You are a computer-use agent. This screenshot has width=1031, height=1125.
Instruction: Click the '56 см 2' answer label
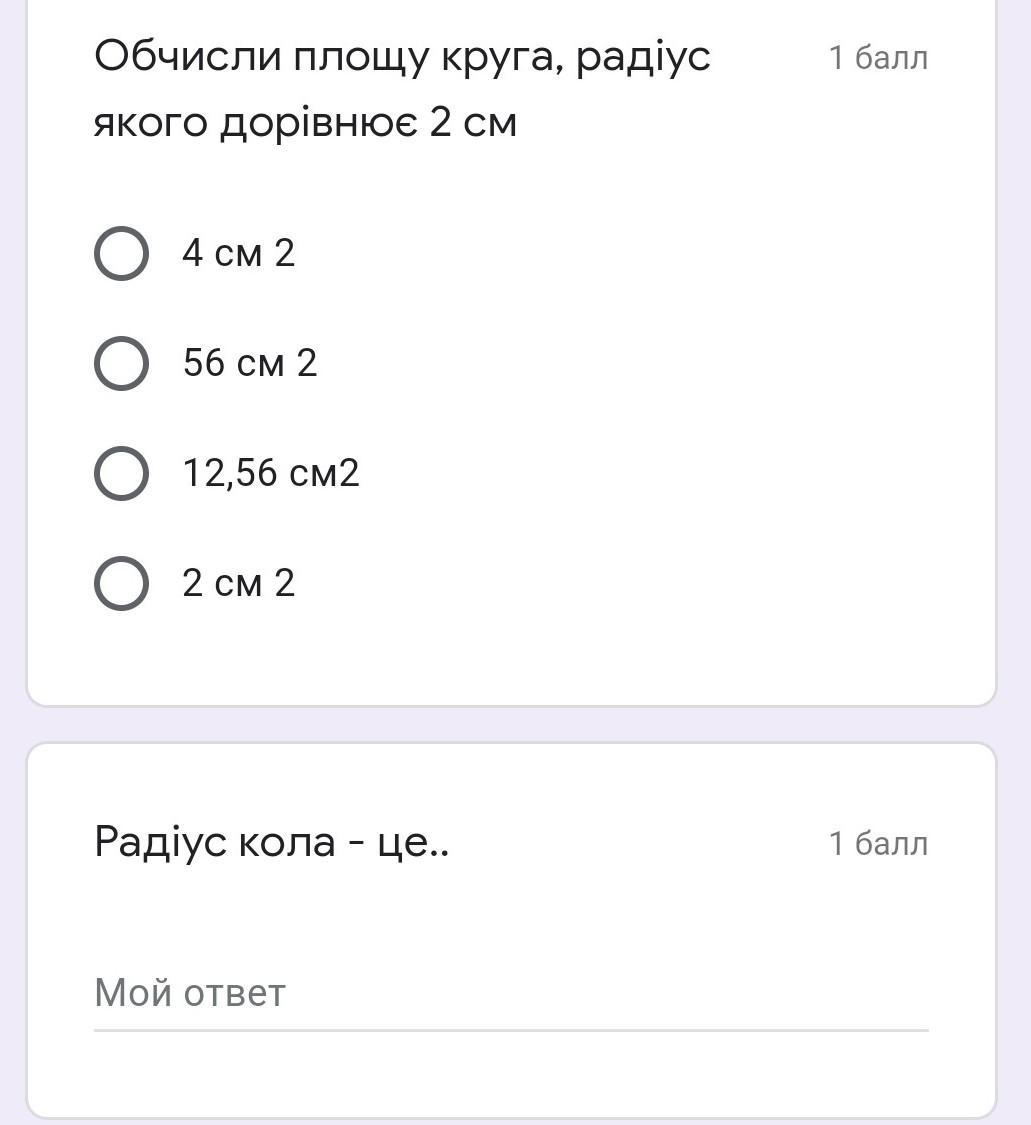tap(249, 362)
